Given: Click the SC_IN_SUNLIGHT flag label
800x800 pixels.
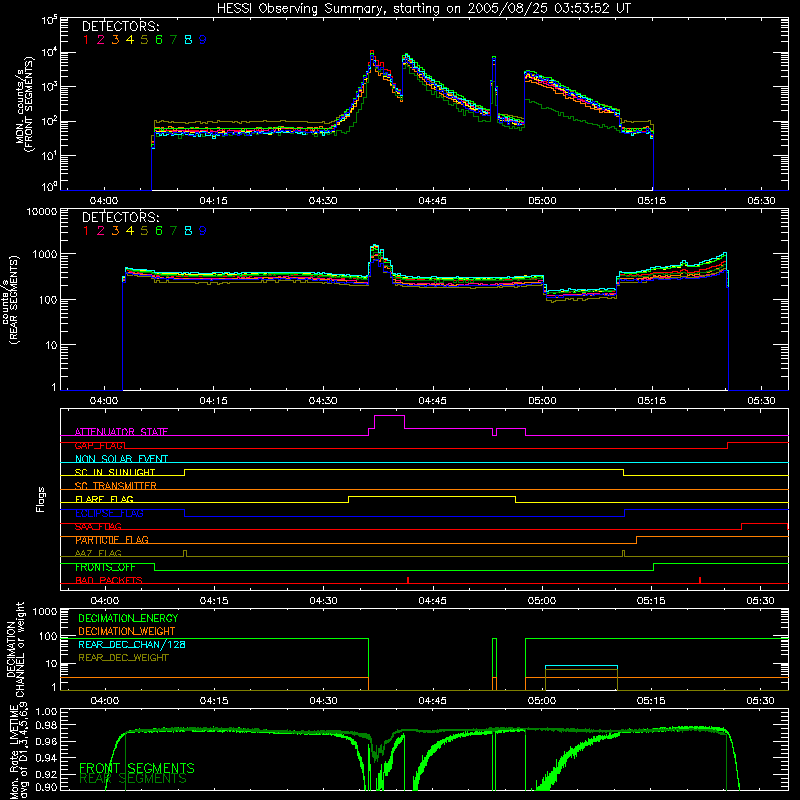Looking at the screenshot, I should point(115,472).
